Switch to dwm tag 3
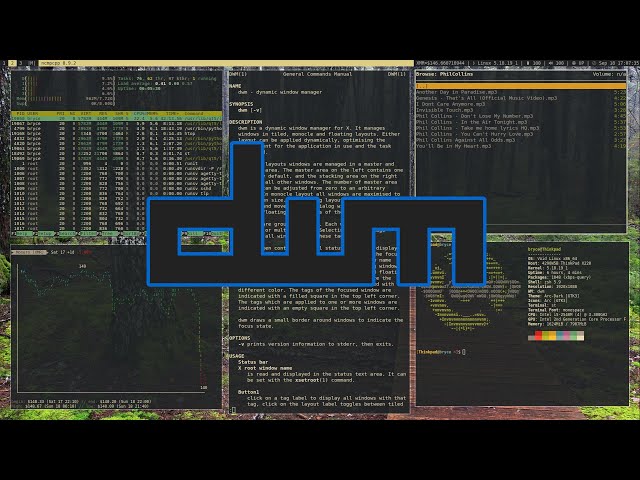 21,63
